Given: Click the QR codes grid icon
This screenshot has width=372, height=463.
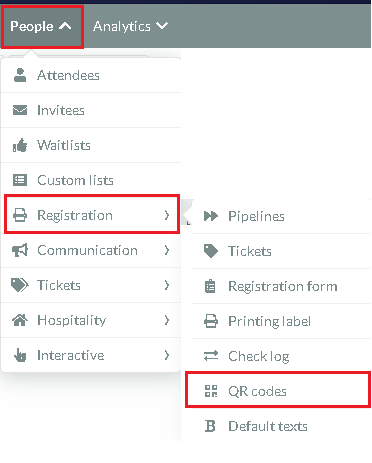Looking at the screenshot, I should point(211,391).
